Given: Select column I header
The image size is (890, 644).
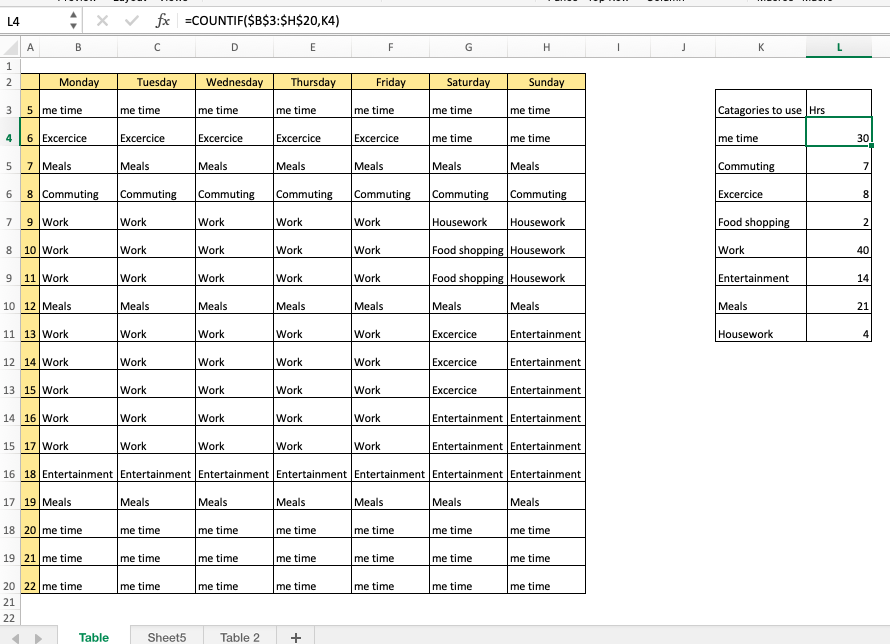Looking at the screenshot, I should [618, 48].
